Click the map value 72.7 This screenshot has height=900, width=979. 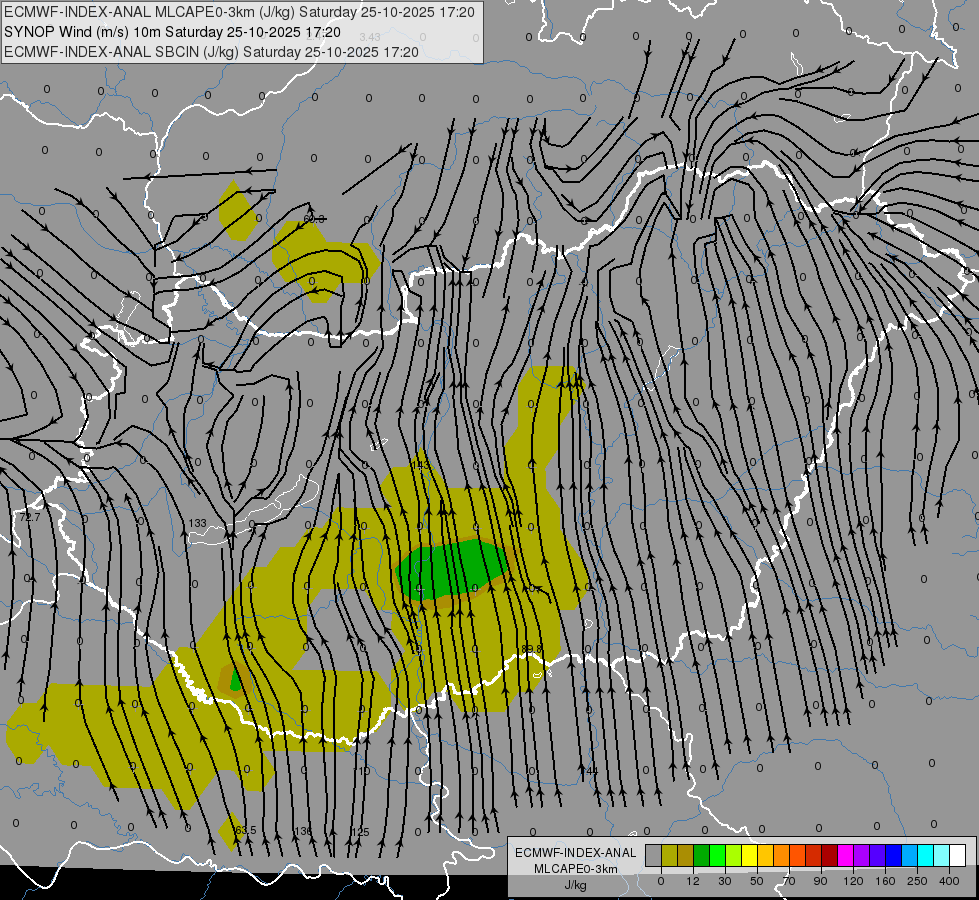coord(29,517)
